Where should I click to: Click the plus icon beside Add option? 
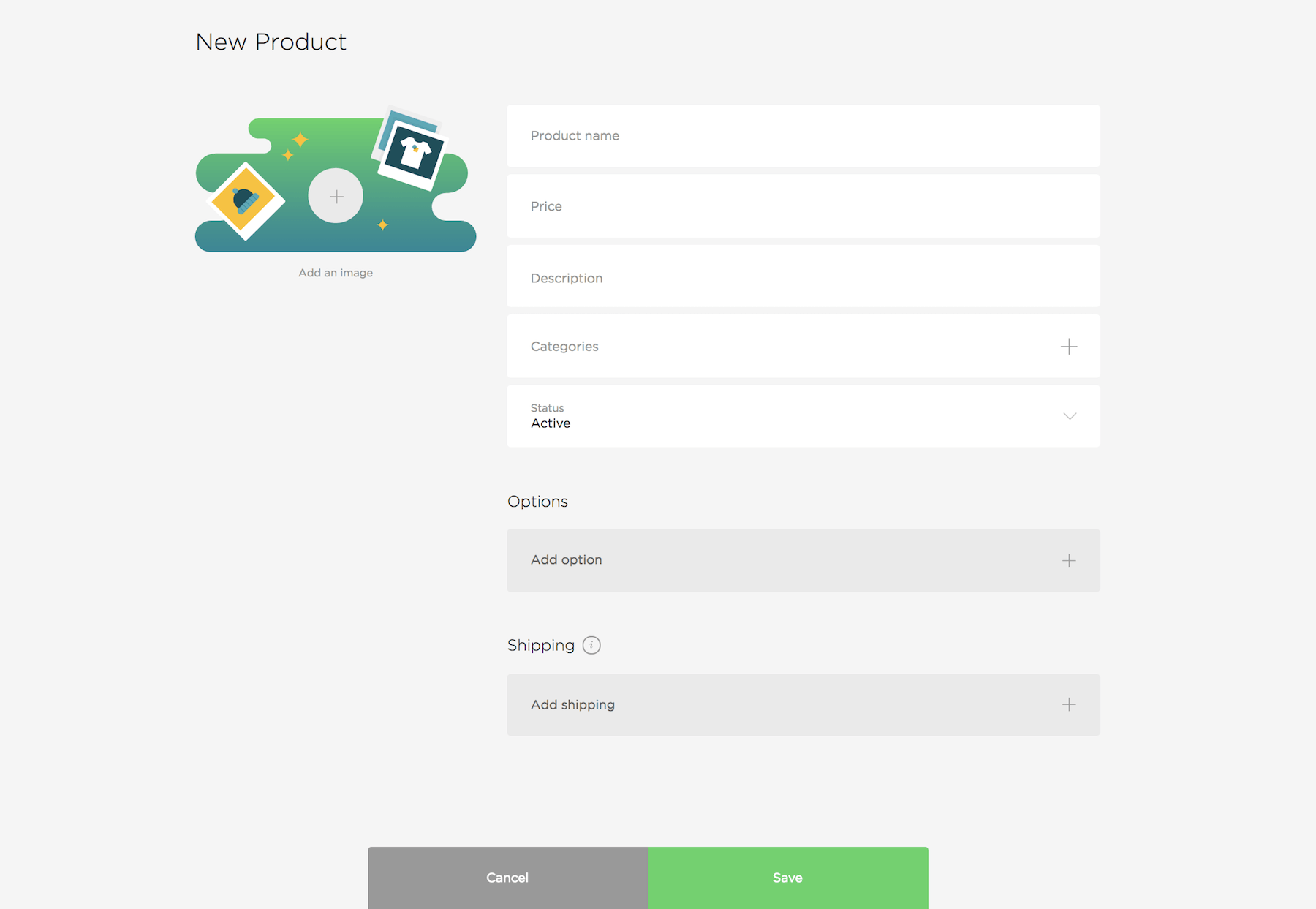1068,561
